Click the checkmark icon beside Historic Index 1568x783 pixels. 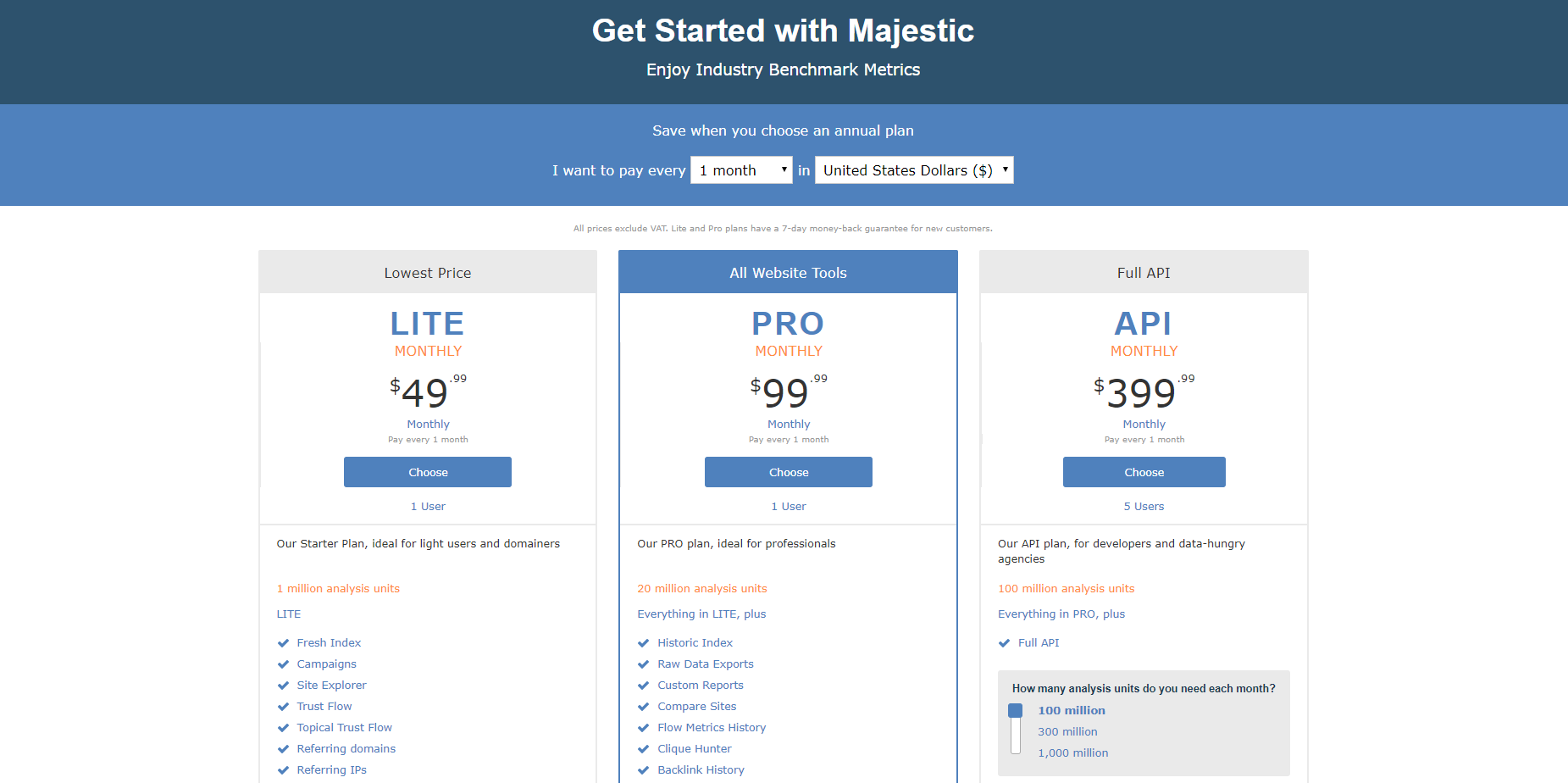[644, 643]
